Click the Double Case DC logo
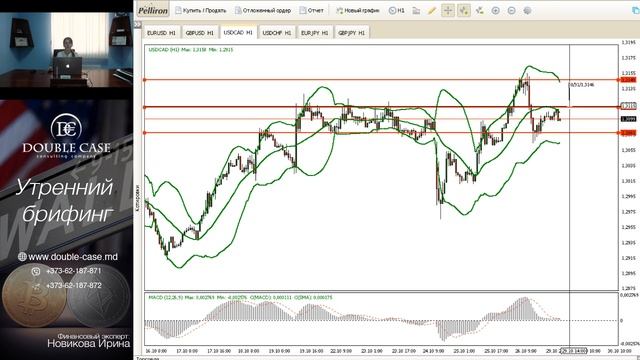The width and height of the screenshot is (640, 360). coord(66,129)
